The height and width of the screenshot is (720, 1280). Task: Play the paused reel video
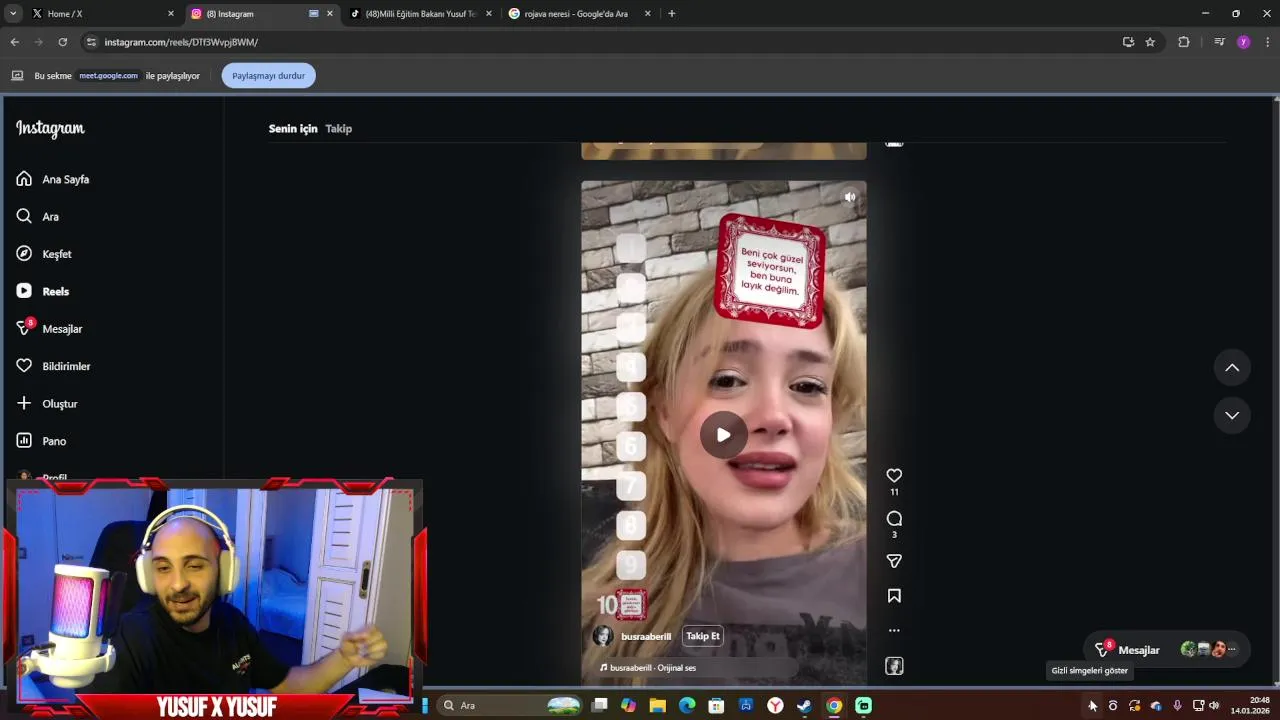pos(723,435)
